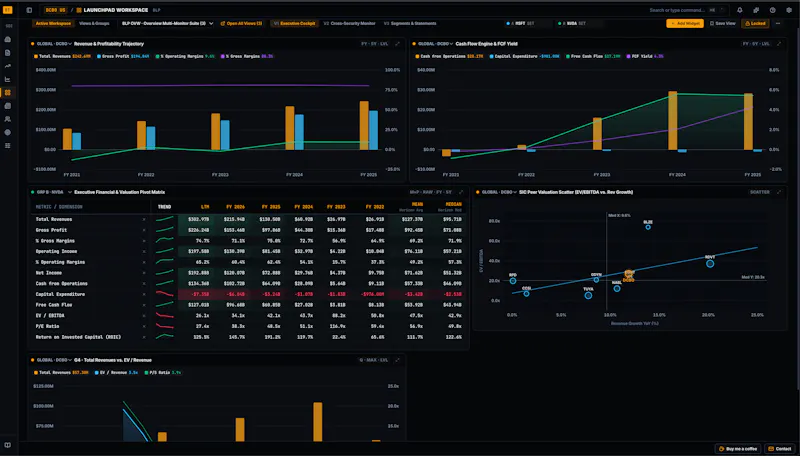The image size is (800, 456).
Task: Open GLOBAL DCBO dropdown on Peer Scatter widget
Action: point(499,192)
